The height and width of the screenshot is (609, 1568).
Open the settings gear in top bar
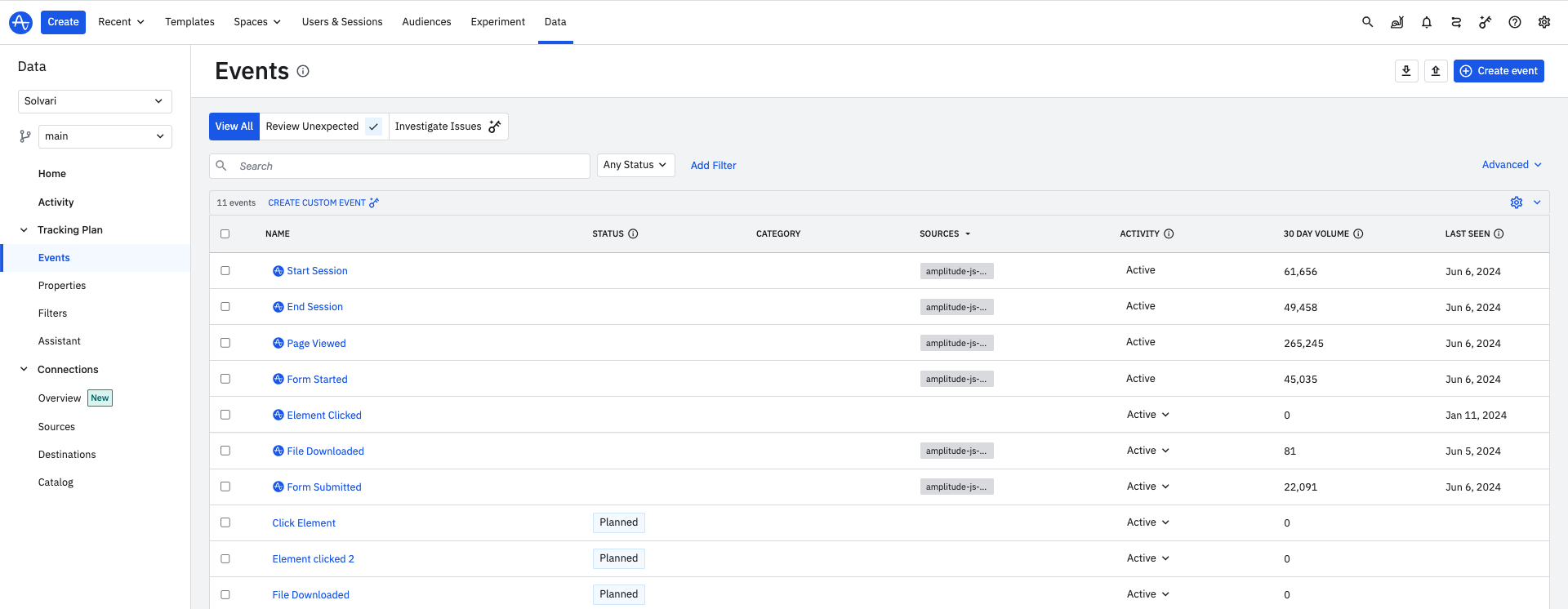point(1544,22)
